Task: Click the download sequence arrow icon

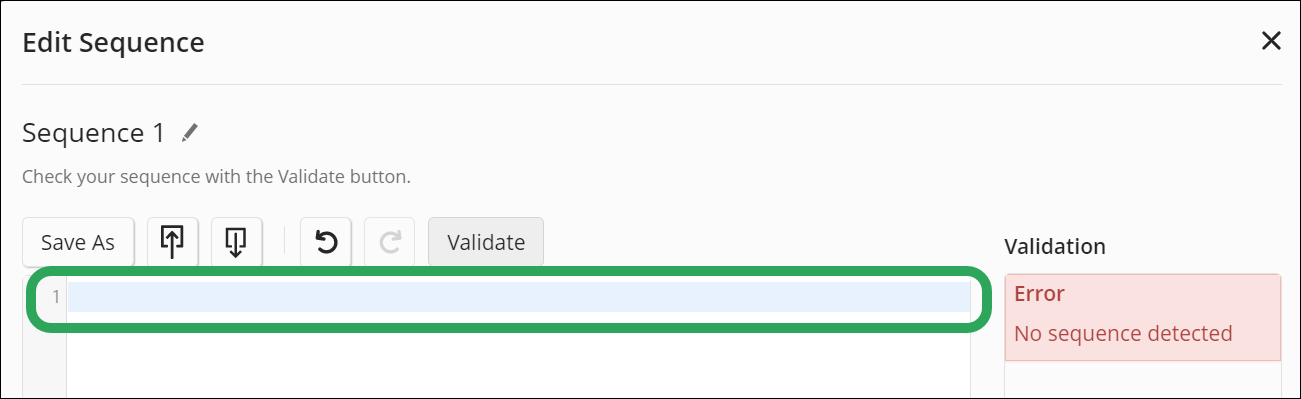Action: click(236, 242)
